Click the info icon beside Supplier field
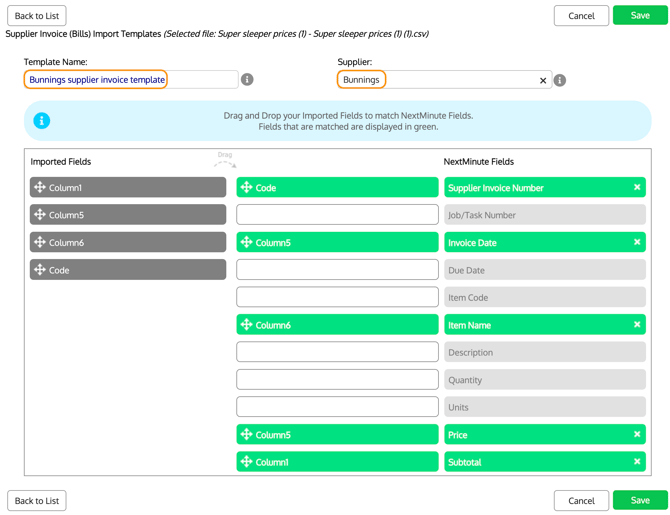Screen dimensions: 670x515 point(560,80)
